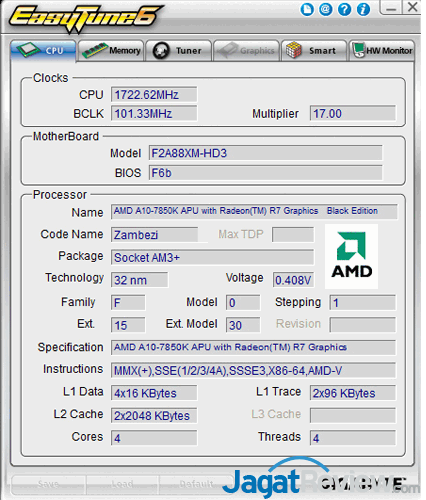Click the 'Specification' label text
The width and height of the screenshot is (426, 500).
(x=70, y=347)
